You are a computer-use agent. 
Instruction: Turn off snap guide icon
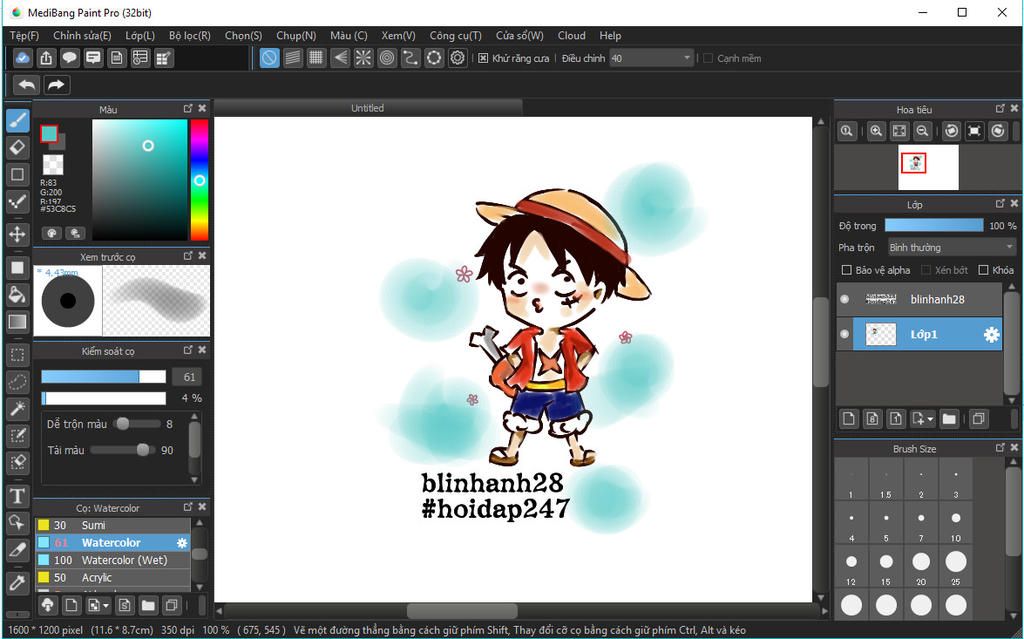pos(269,58)
